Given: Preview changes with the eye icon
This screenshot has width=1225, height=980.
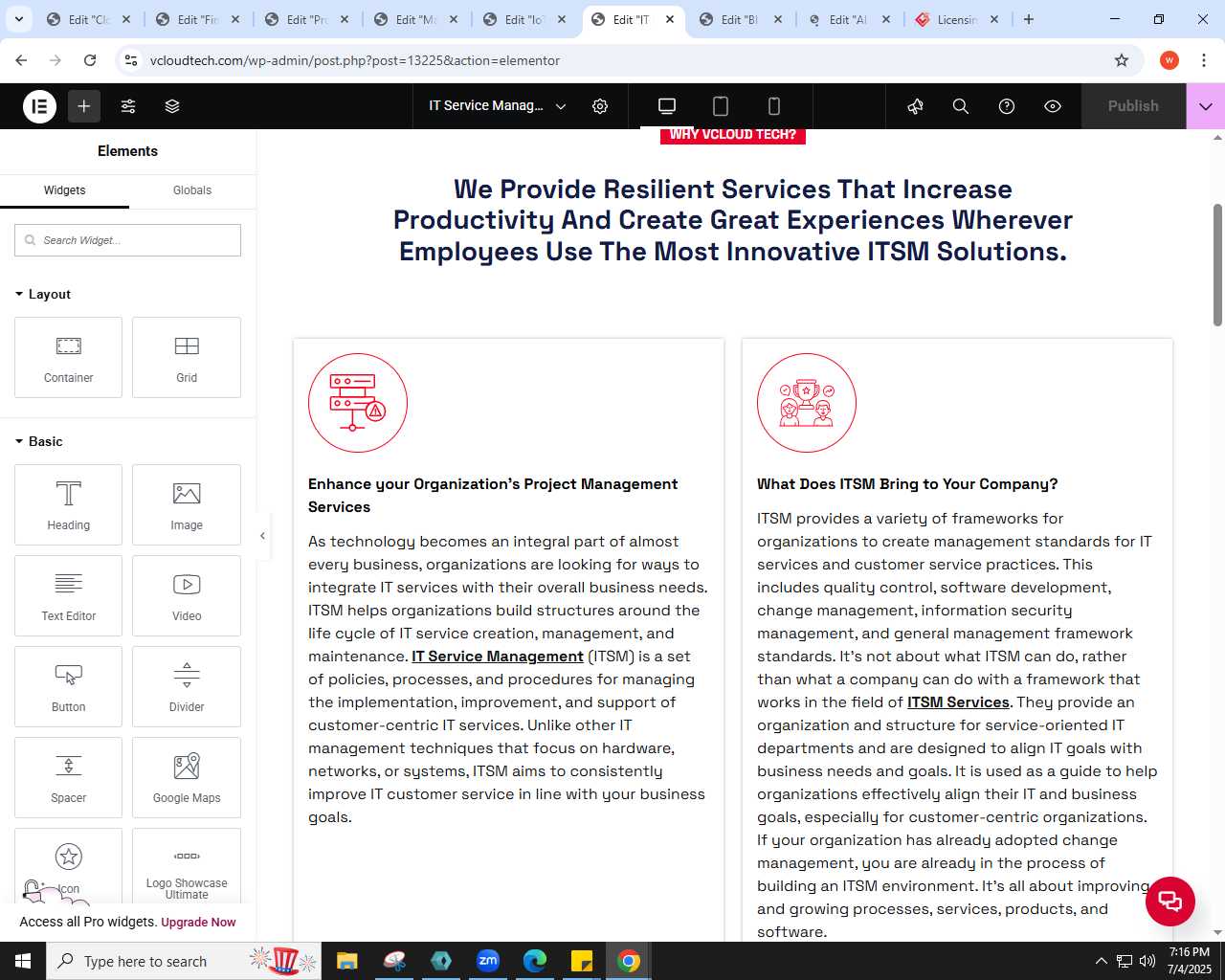Looking at the screenshot, I should [x=1053, y=106].
